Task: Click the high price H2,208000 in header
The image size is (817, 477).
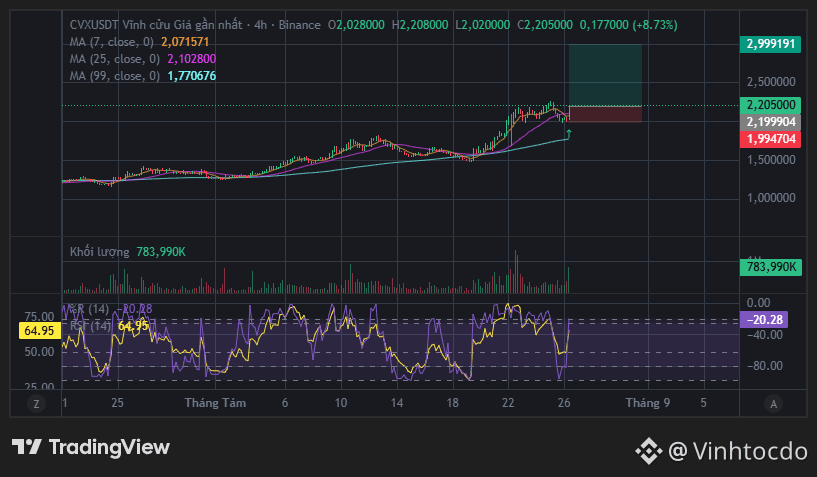Action: (x=419, y=25)
